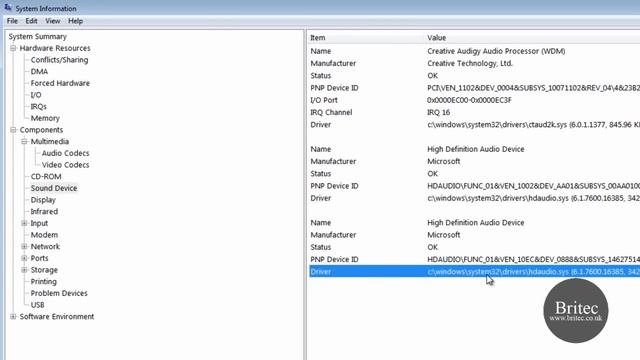Select the Creative Audigy Audio Processor (WDM) row
The width and height of the screenshot is (640, 360).
[474, 51]
